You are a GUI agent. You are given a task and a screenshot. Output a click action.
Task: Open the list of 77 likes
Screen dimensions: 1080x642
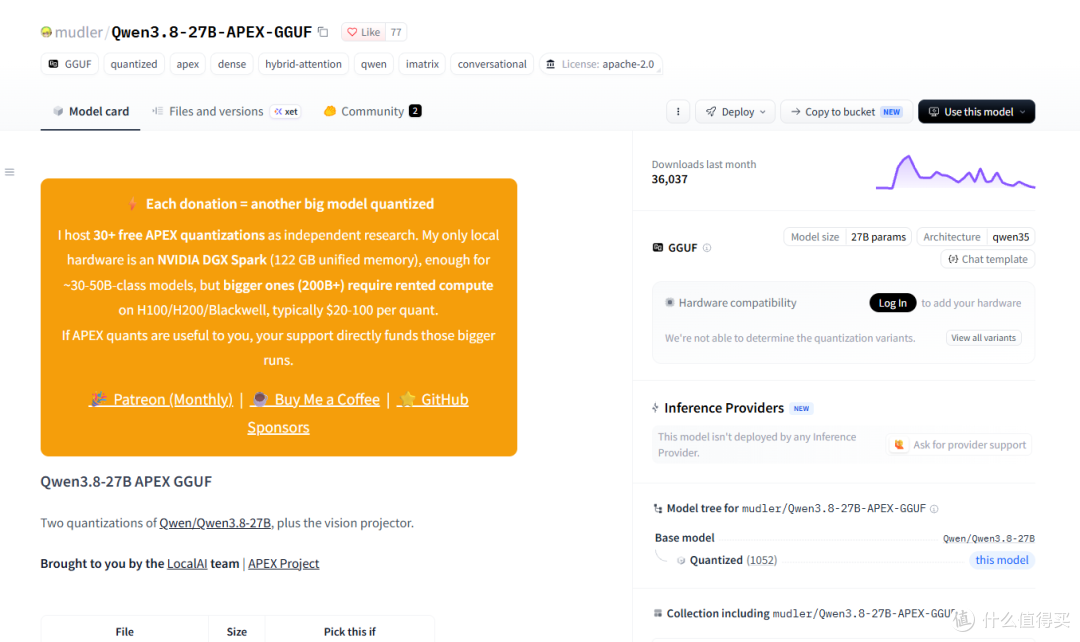click(x=396, y=32)
